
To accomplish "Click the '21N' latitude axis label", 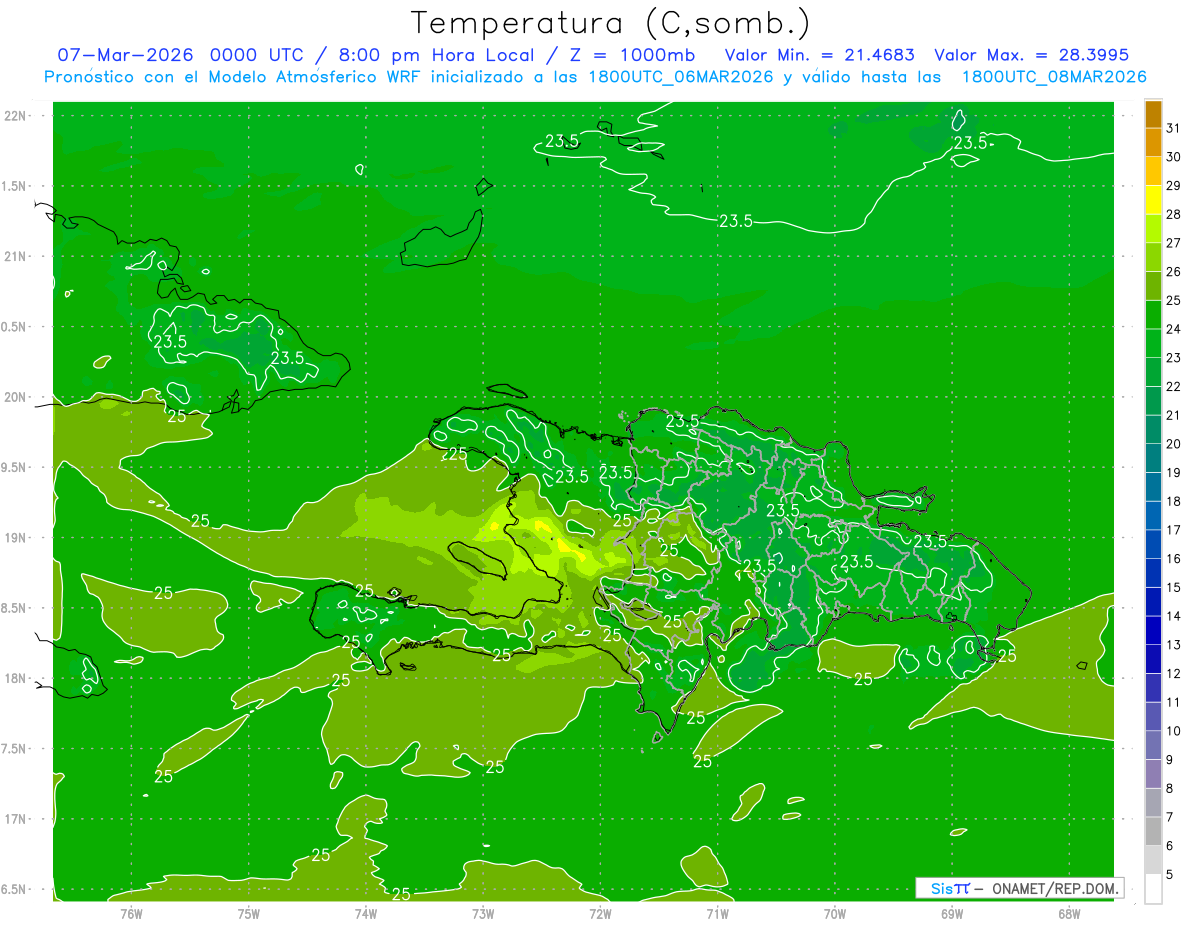I will 16,256.
